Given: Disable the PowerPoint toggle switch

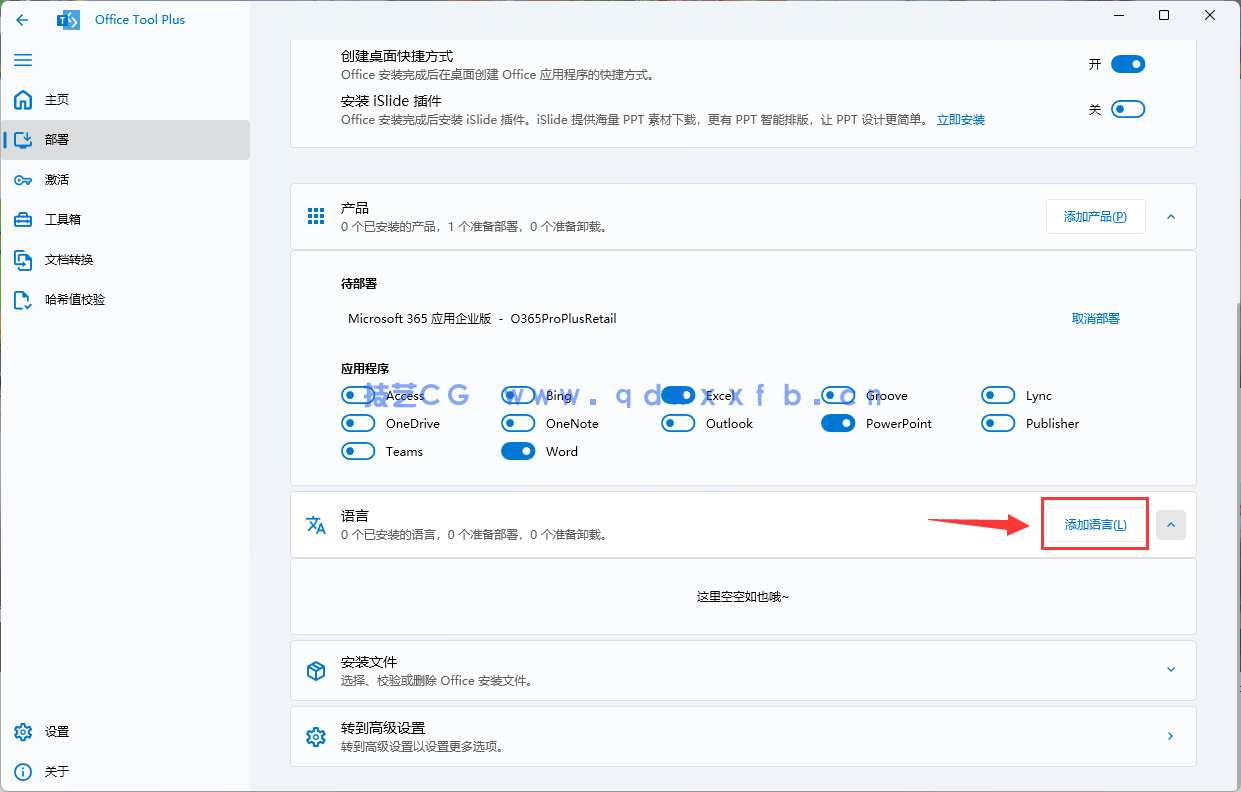Looking at the screenshot, I should [838, 423].
